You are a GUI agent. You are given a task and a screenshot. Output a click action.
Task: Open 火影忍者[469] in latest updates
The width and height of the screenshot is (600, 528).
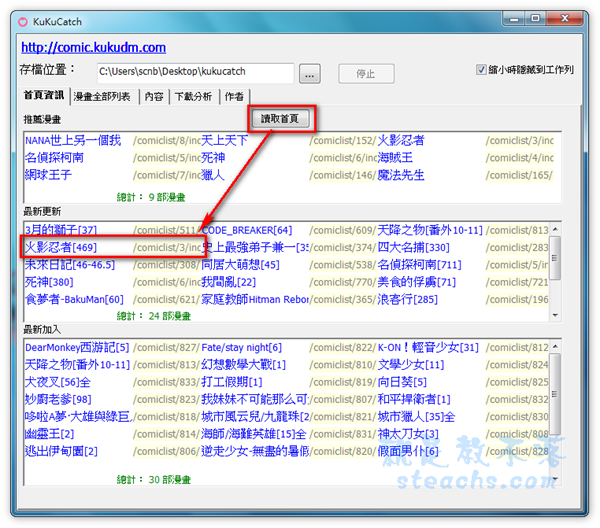pos(61,247)
